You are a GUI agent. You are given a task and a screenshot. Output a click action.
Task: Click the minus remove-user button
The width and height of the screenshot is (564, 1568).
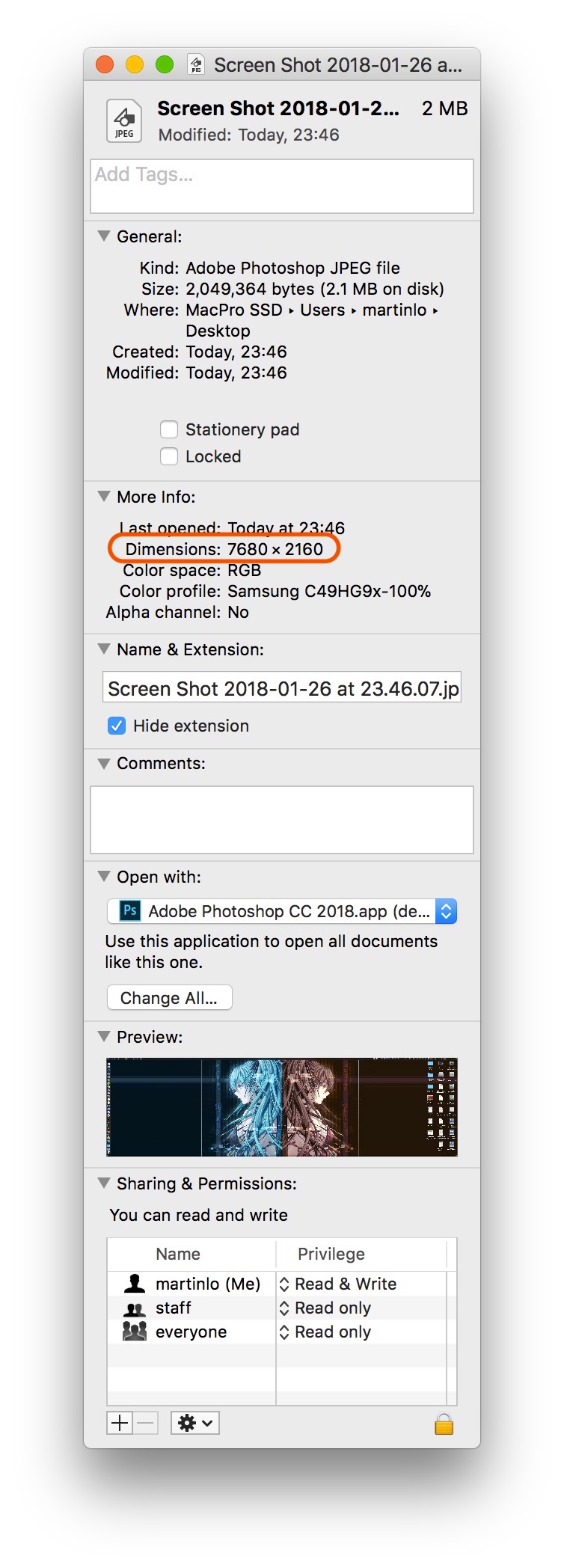click(x=147, y=1423)
